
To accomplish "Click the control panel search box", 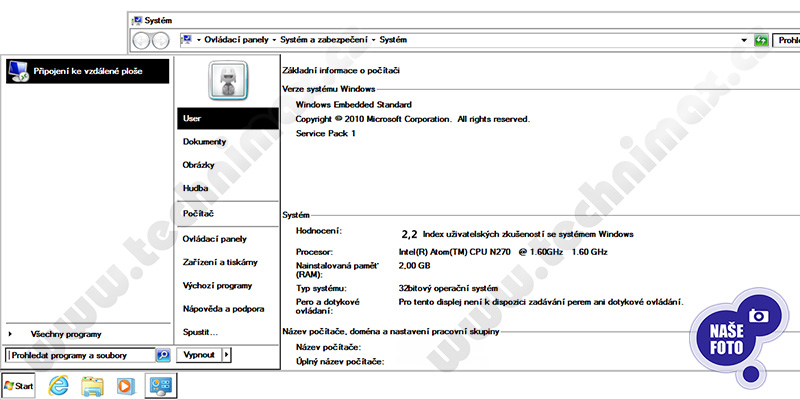I will [x=786, y=40].
